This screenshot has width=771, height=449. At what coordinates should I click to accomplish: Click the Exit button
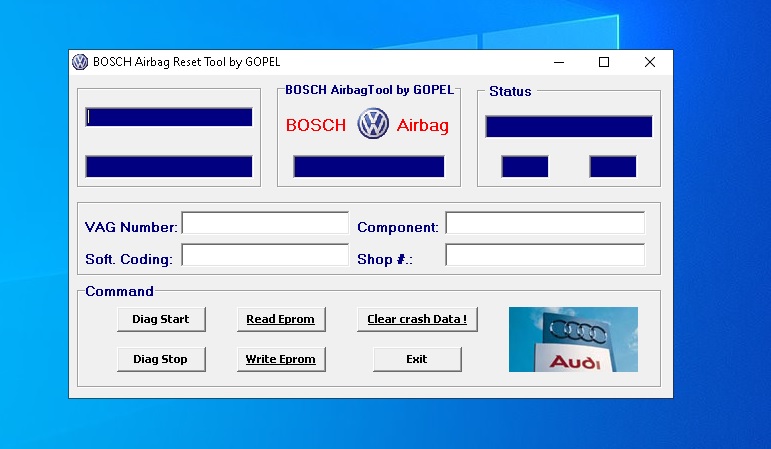[x=417, y=359]
